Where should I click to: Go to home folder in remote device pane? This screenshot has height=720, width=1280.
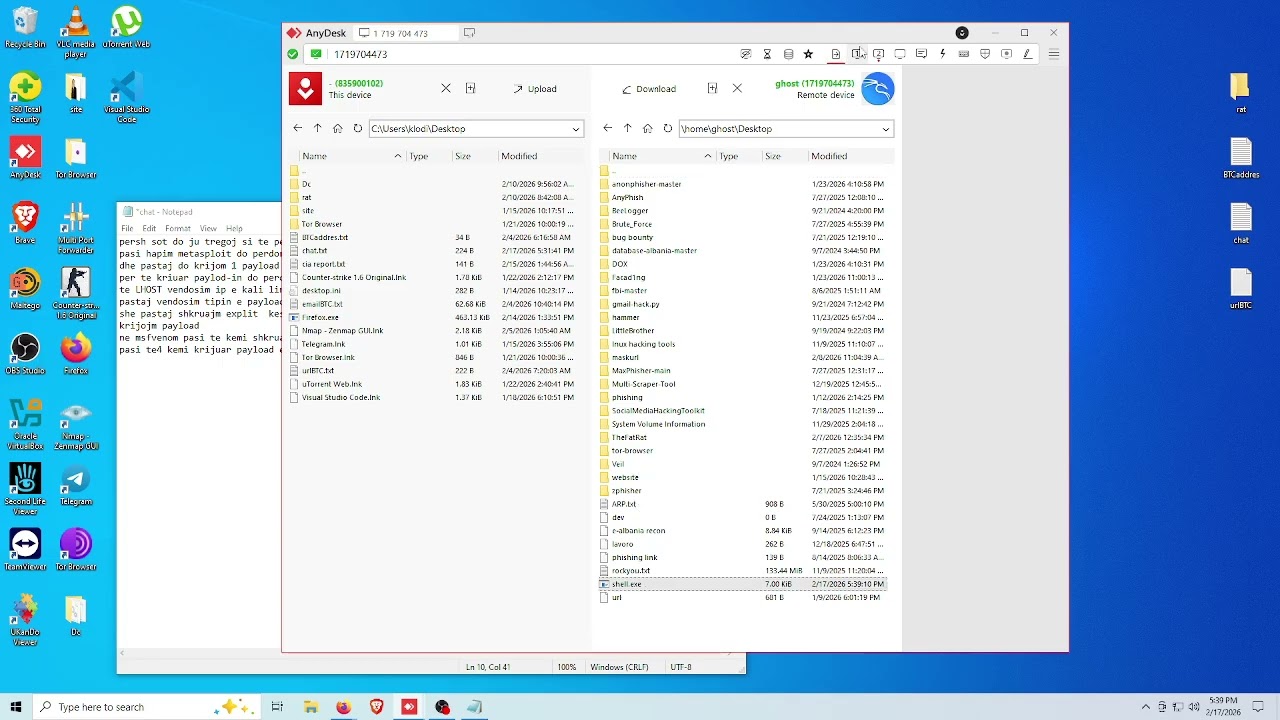(648, 128)
